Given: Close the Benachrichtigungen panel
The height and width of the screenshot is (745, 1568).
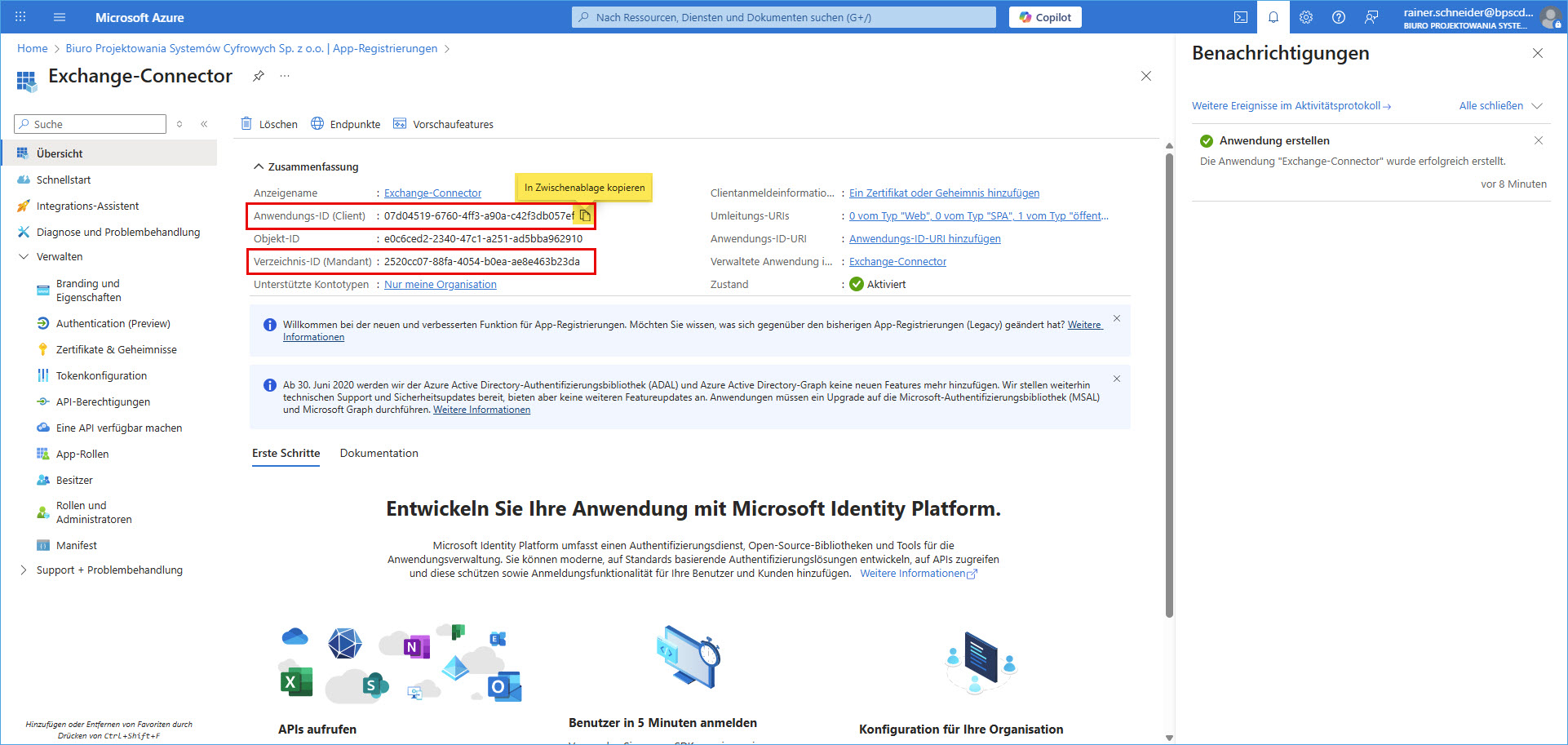Looking at the screenshot, I should coord(1538,53).
